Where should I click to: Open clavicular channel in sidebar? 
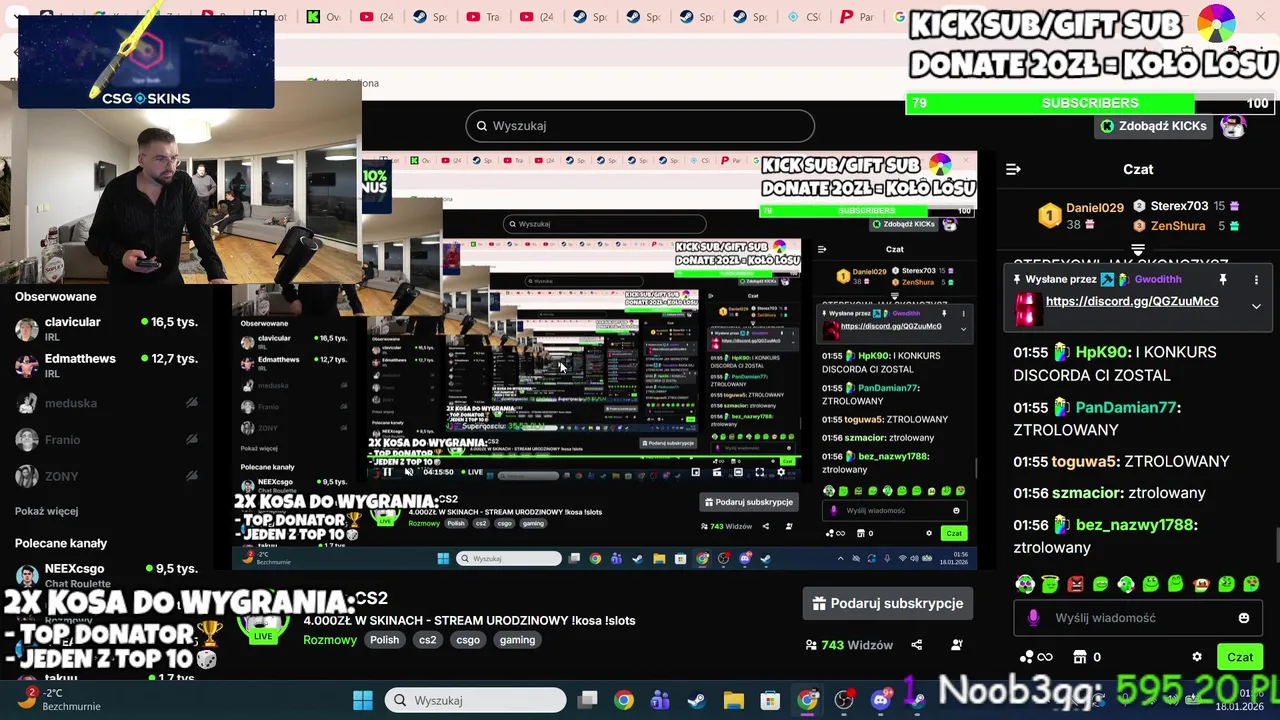coord(106,329)
